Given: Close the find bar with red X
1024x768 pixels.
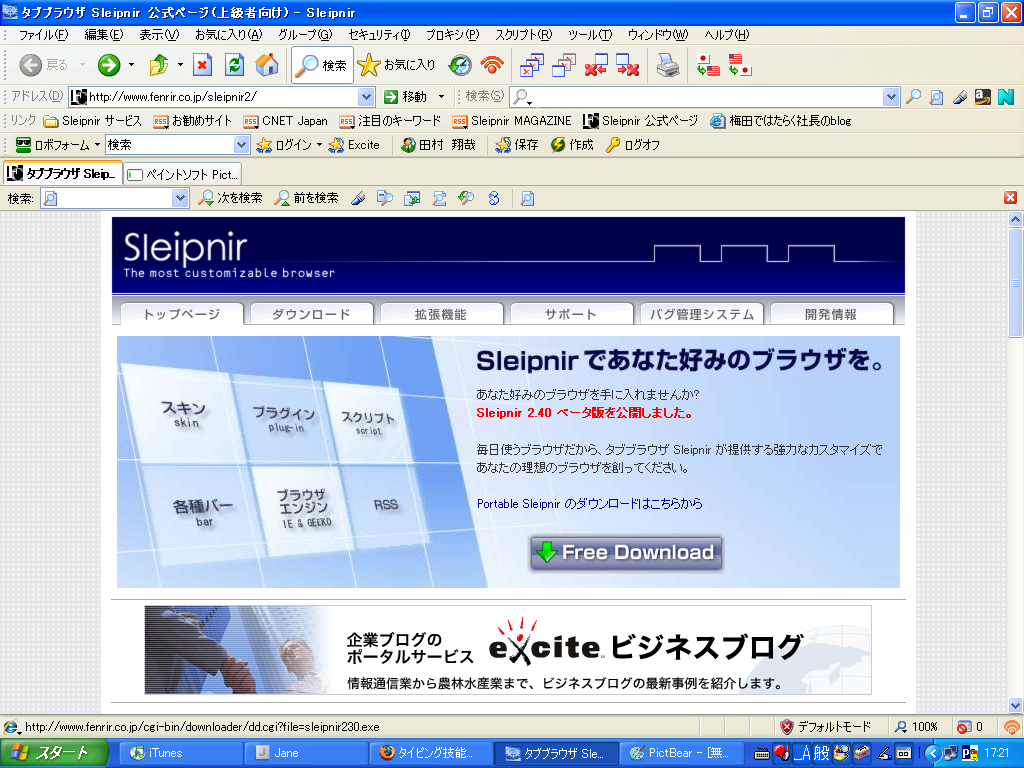Looking at the screenshot, I should (1010, 198).
